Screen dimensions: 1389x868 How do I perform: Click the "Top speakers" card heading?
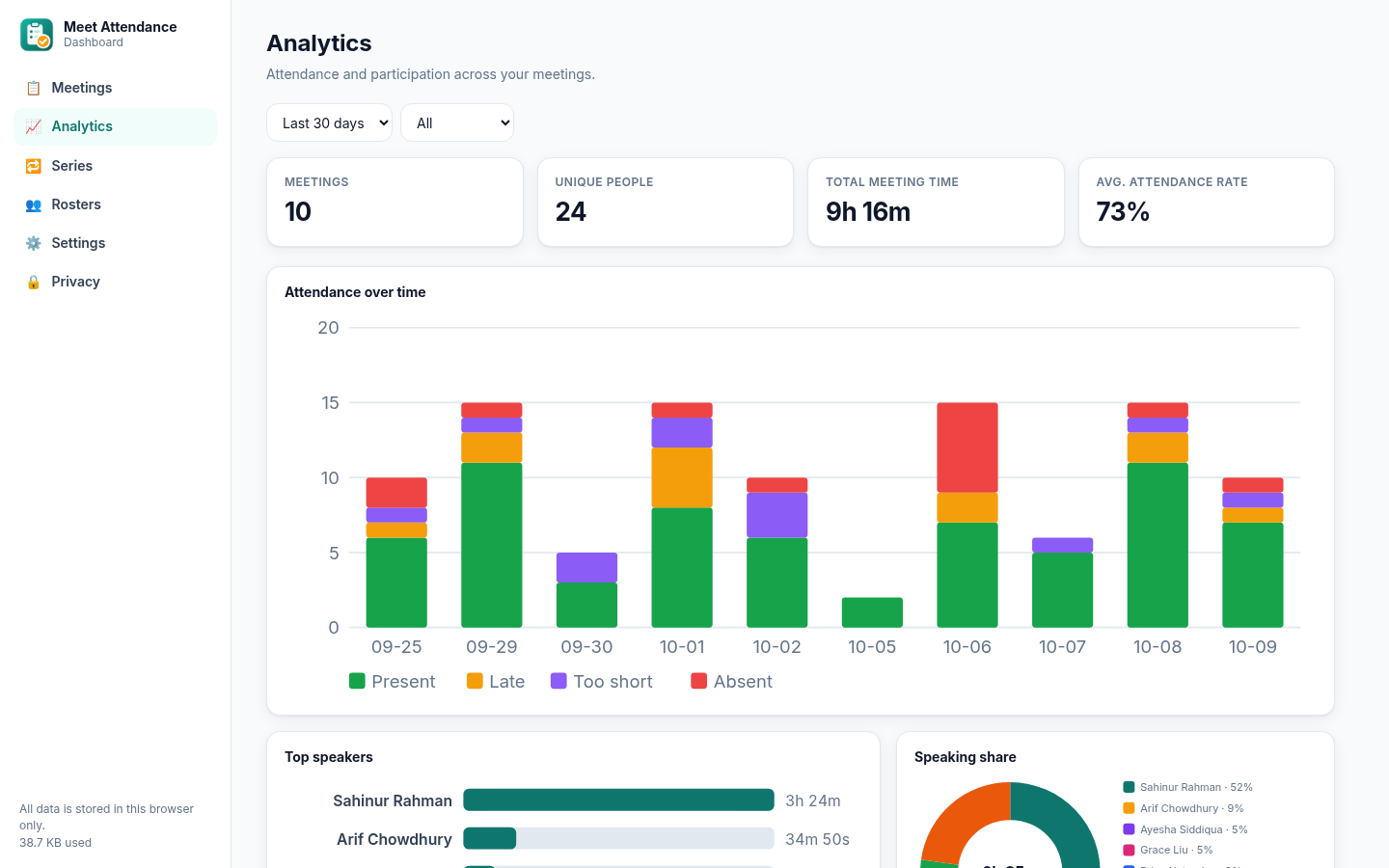pos(329,757)
